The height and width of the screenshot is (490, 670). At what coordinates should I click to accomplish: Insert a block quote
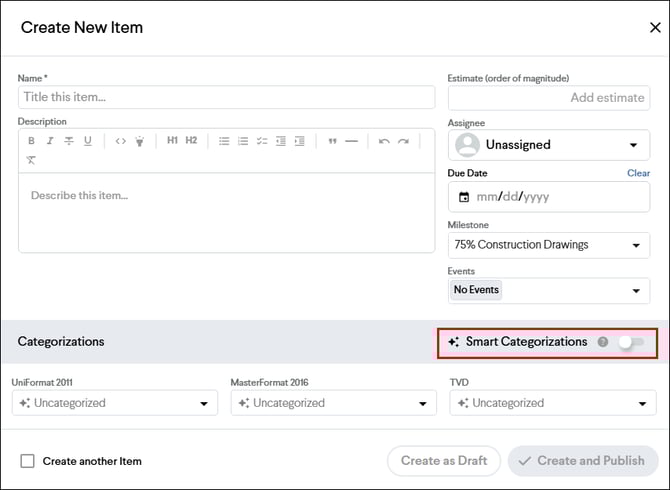[x=332, y=141]
